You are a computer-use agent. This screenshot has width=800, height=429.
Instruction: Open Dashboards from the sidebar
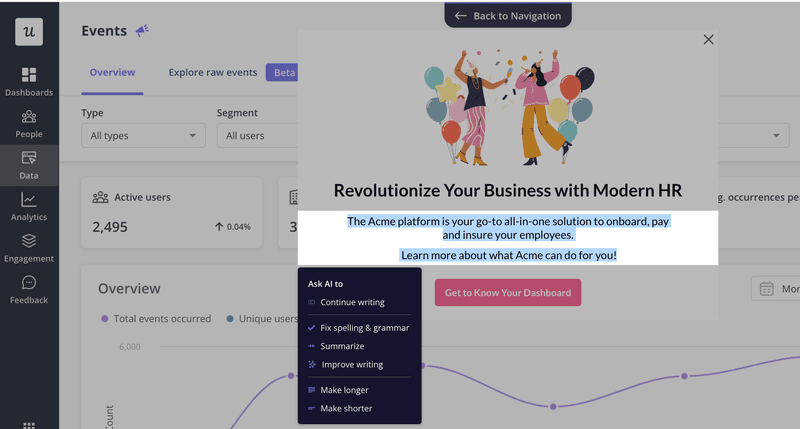[x=29, y=82]
